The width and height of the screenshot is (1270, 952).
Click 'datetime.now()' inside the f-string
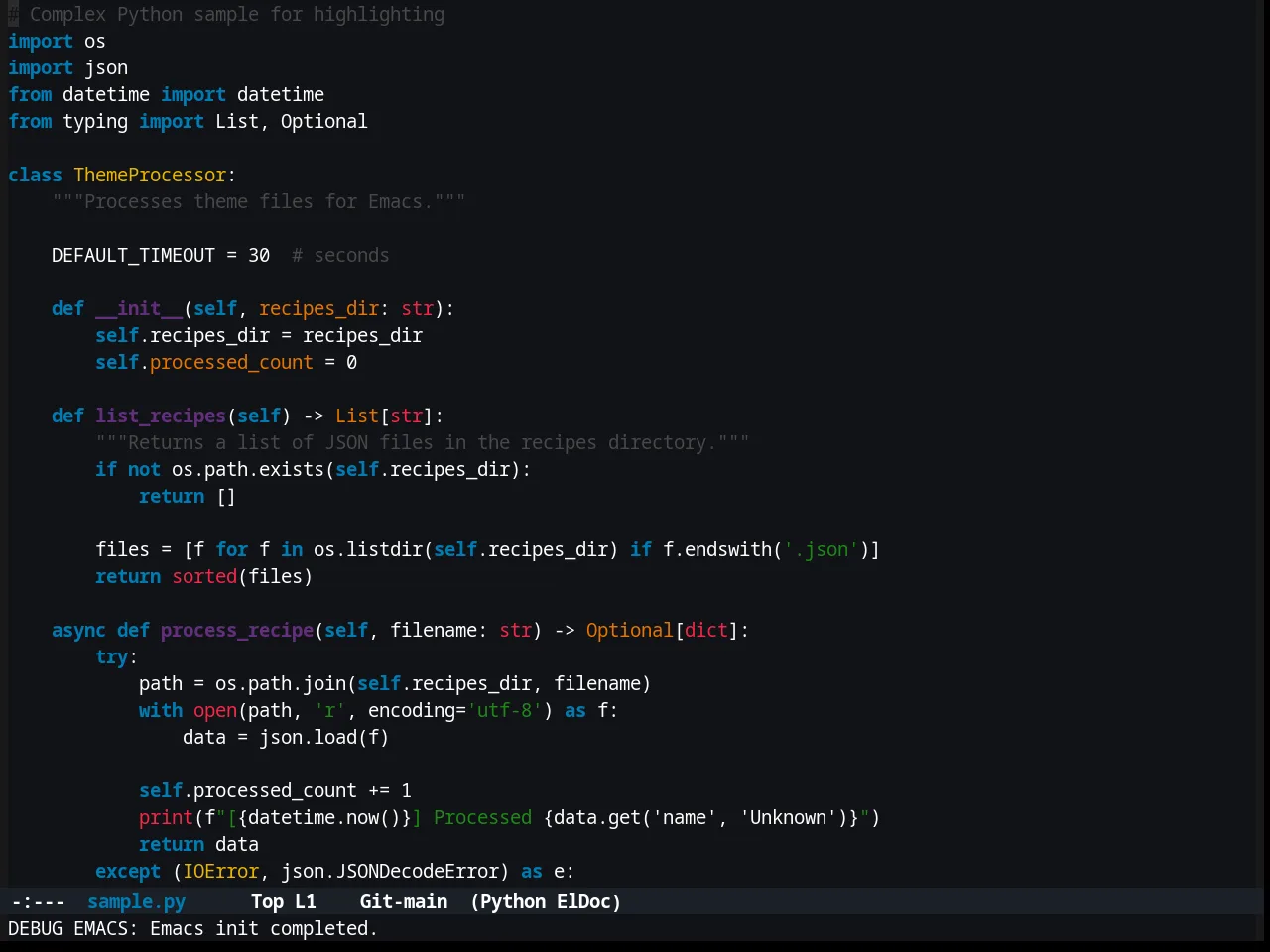point(324,817)
